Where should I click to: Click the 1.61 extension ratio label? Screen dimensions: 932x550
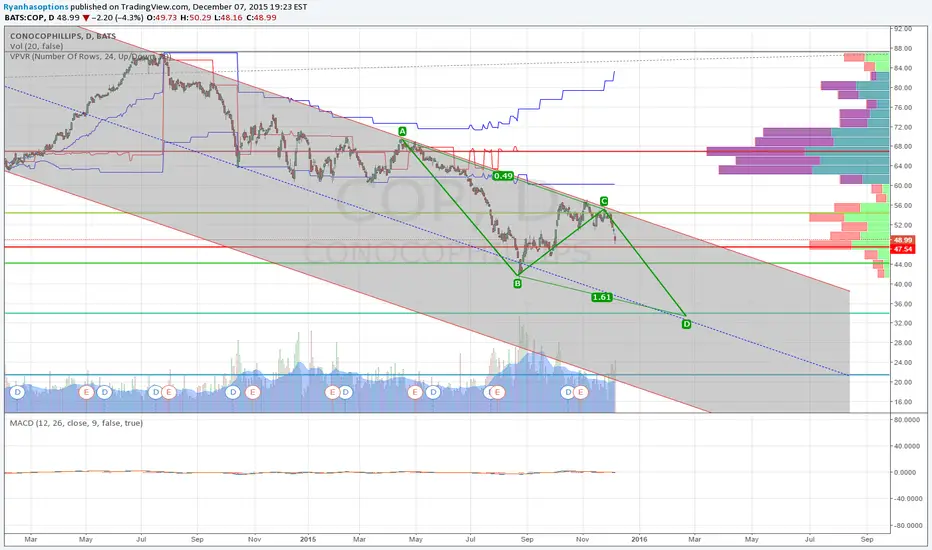(602, 297)
